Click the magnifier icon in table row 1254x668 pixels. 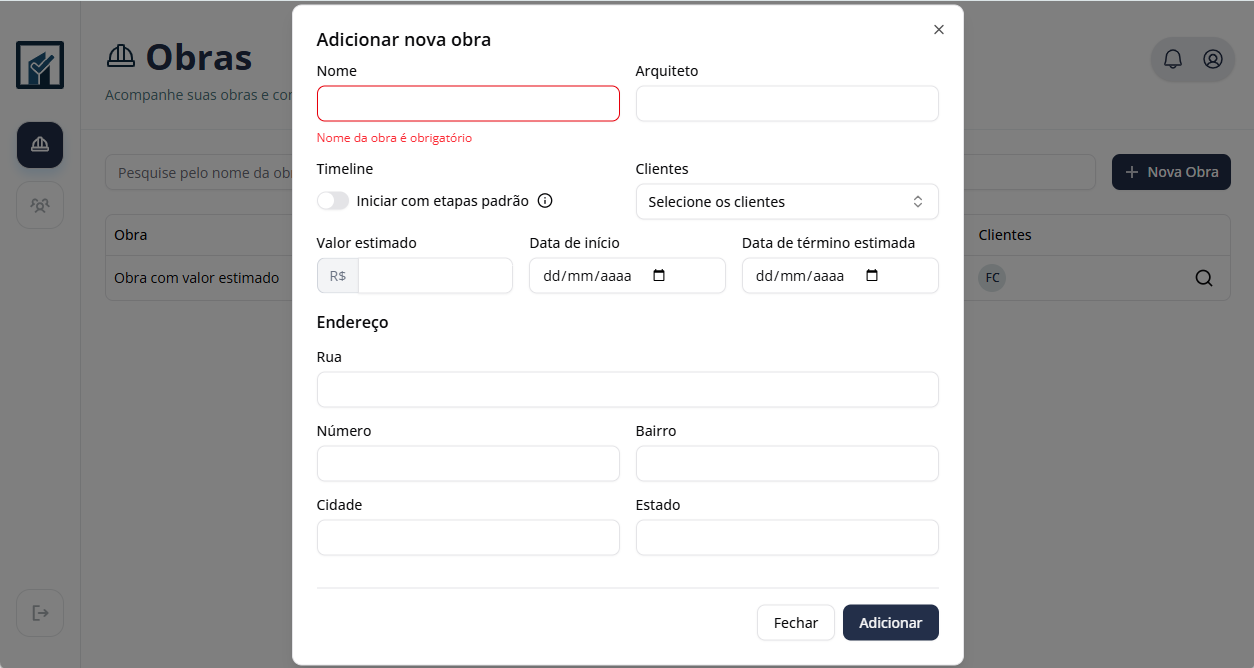[1204, 278]
